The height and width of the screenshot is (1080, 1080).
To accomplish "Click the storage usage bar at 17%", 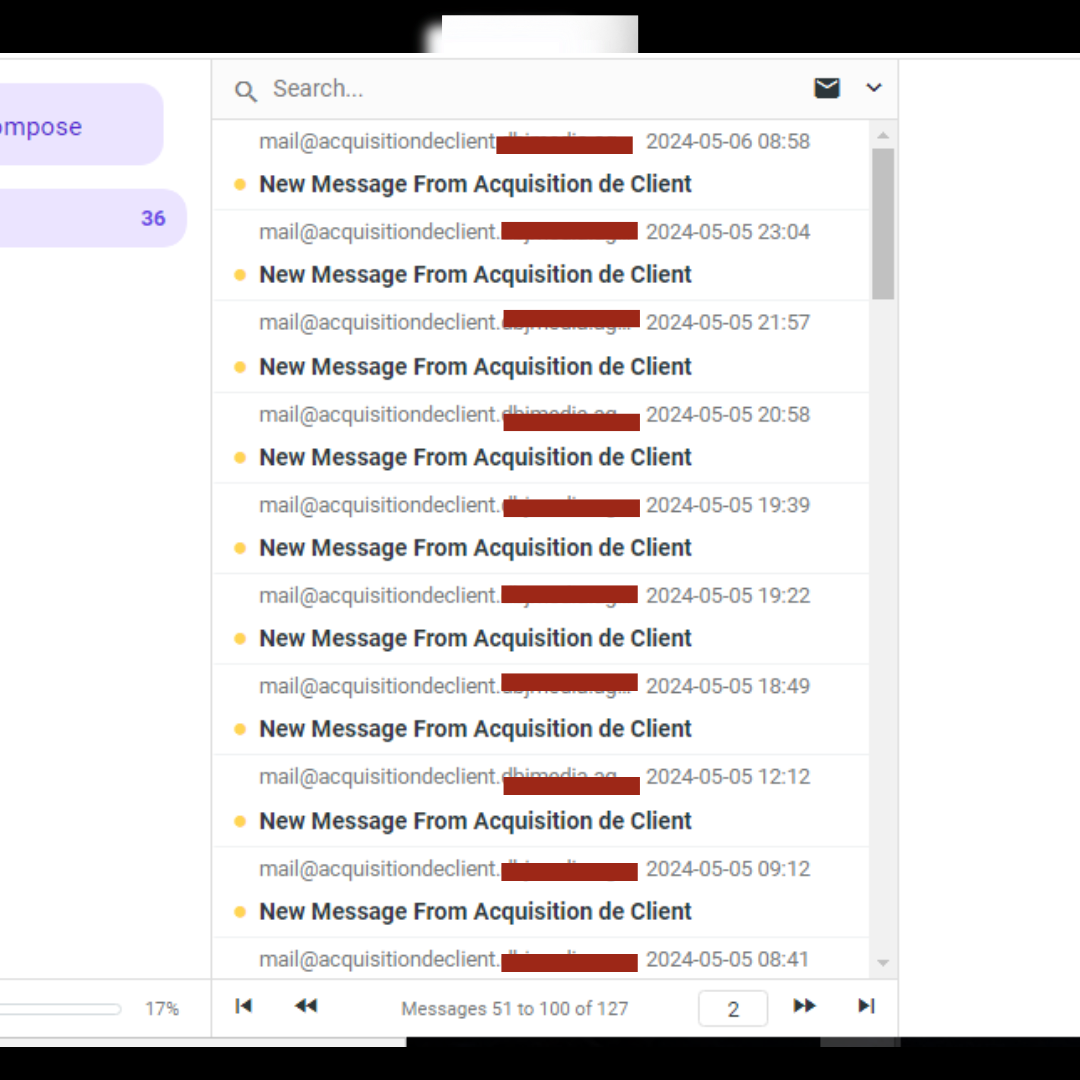I will (x=60, y=1009).
